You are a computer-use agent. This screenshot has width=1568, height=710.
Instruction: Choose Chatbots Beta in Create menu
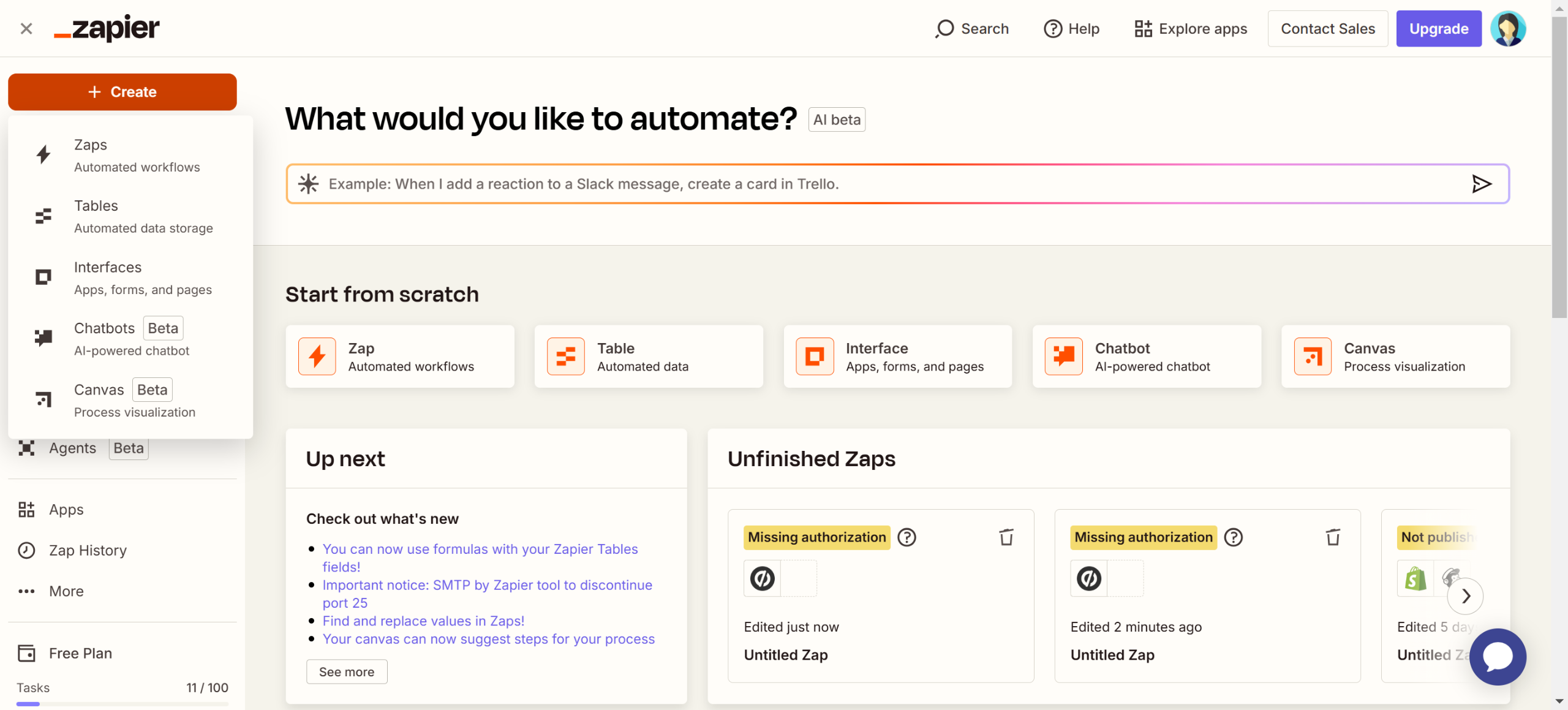[104, 328]
